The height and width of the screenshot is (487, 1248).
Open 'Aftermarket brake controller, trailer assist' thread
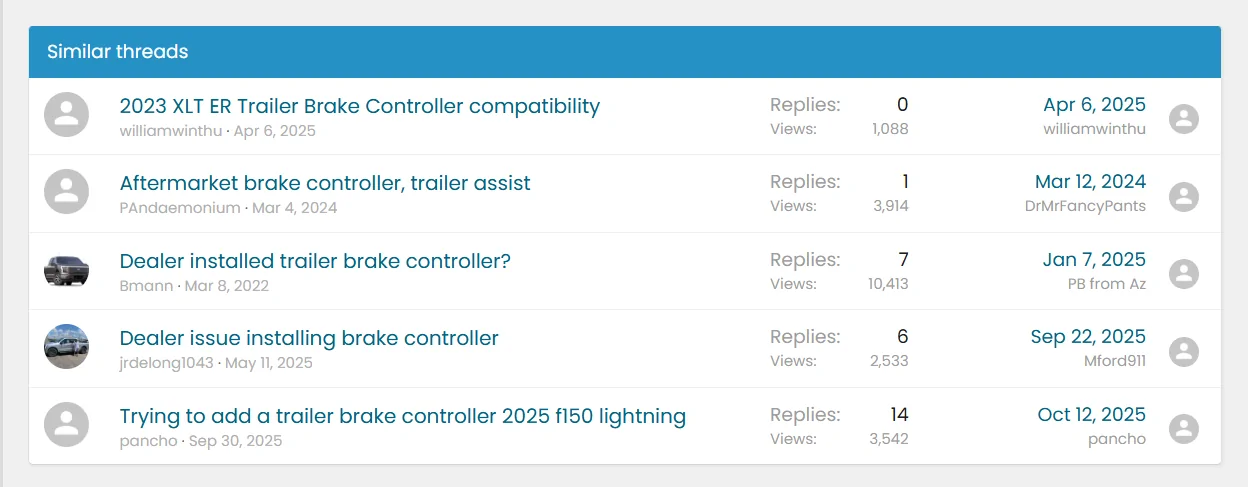(325, 183)
